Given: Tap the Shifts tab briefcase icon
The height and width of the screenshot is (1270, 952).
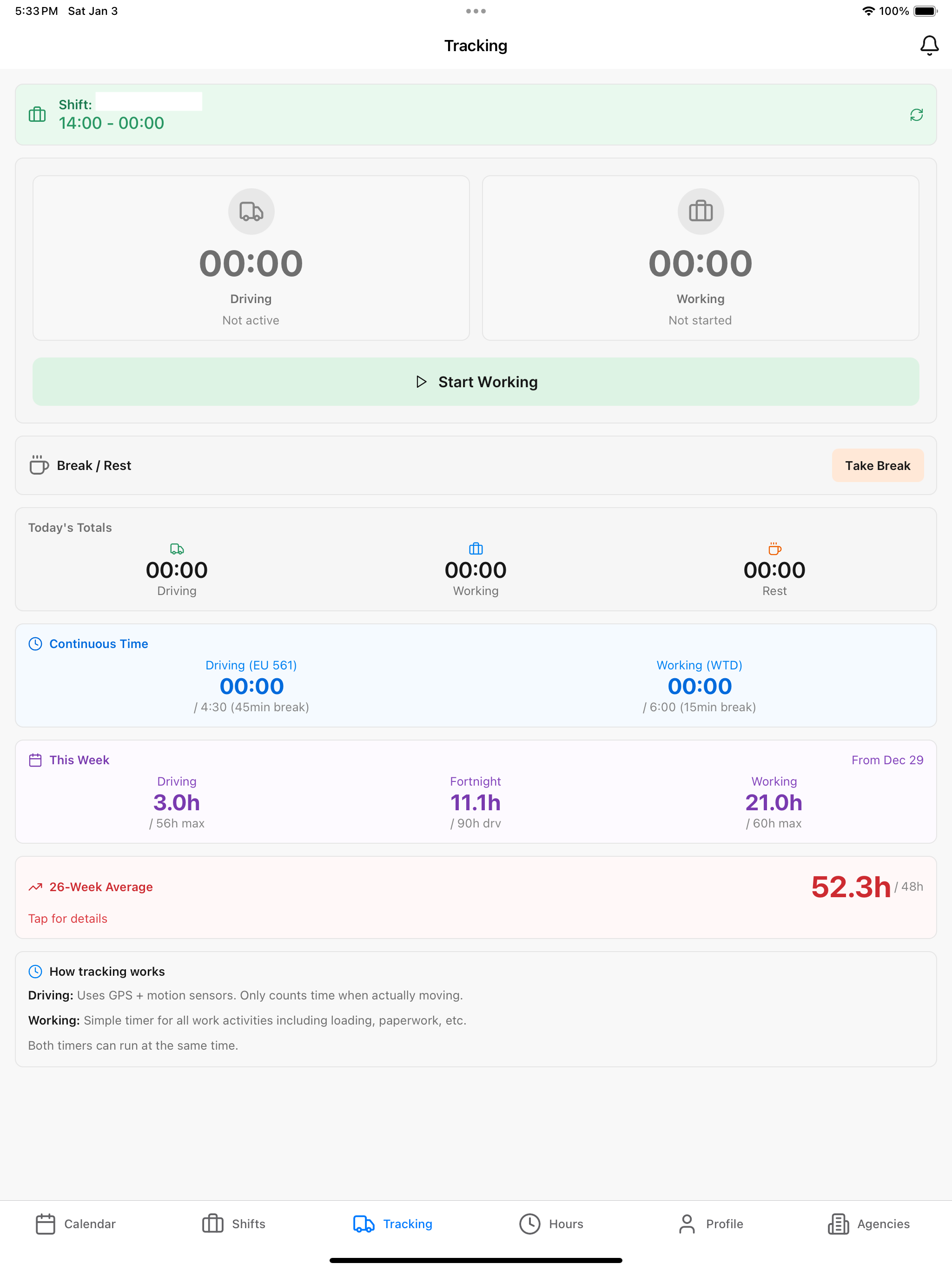Looking at the screenshot, I should [x=212, y=1224].
